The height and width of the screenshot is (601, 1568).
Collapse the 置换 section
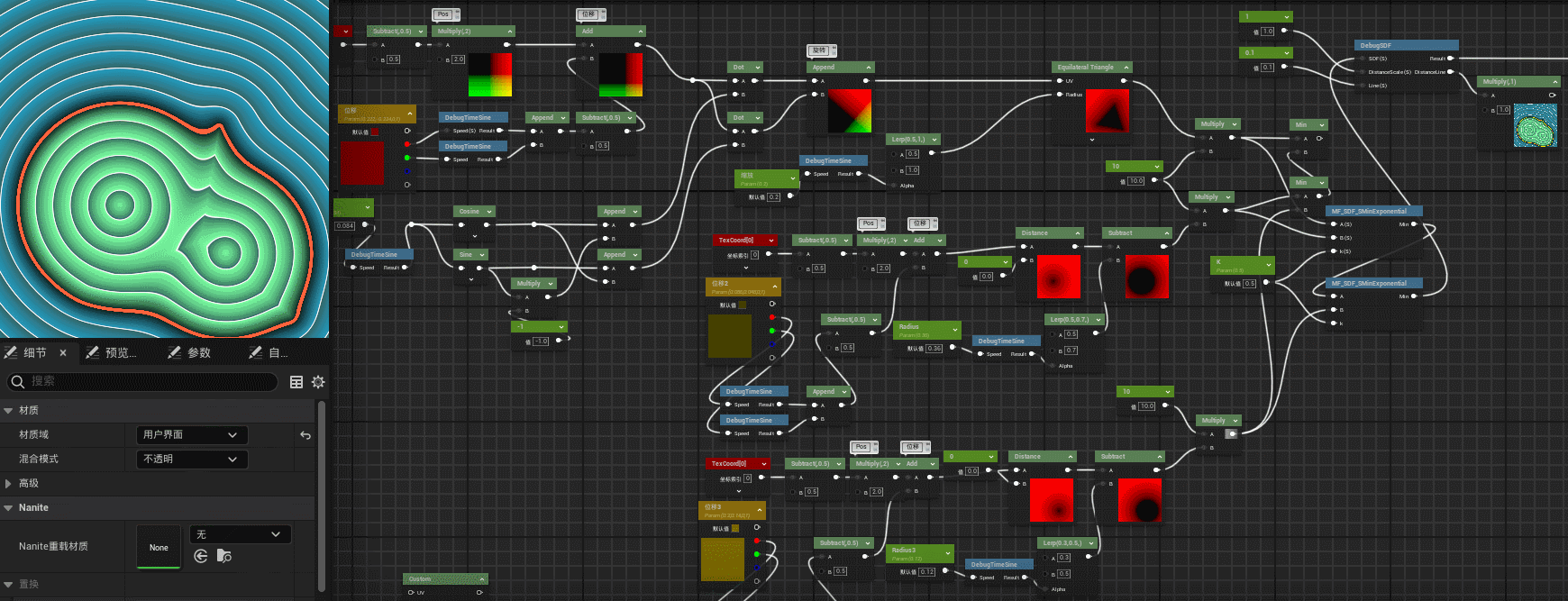8,584
